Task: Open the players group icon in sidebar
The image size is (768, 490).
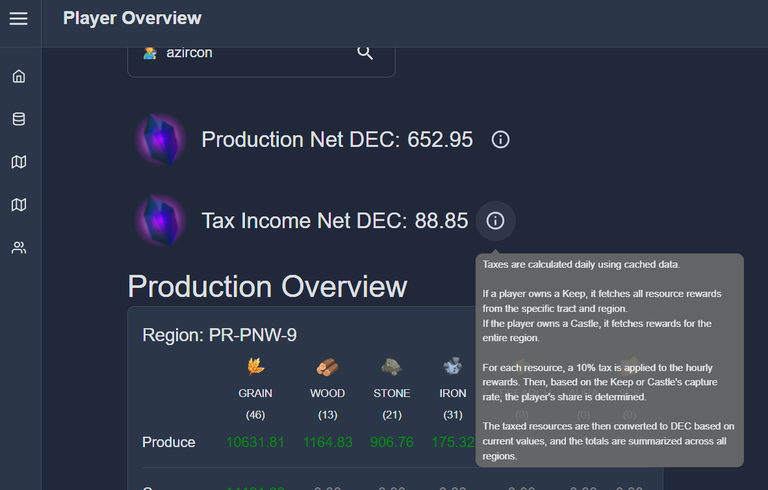Action: pyautogui.click(x=19, y=247)
